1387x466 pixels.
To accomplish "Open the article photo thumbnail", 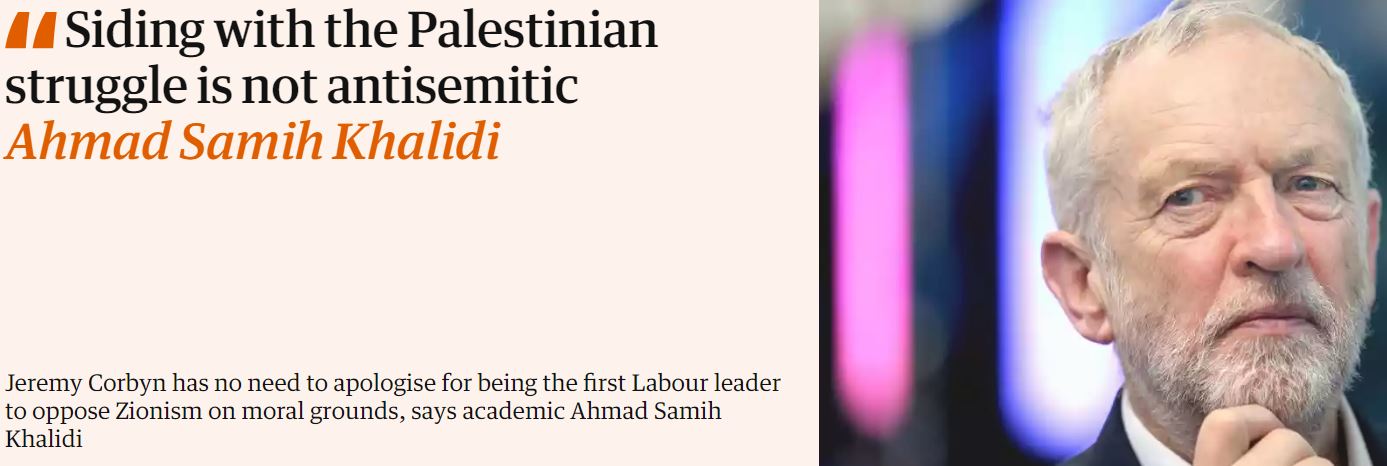I will (x=1102, y=233).
